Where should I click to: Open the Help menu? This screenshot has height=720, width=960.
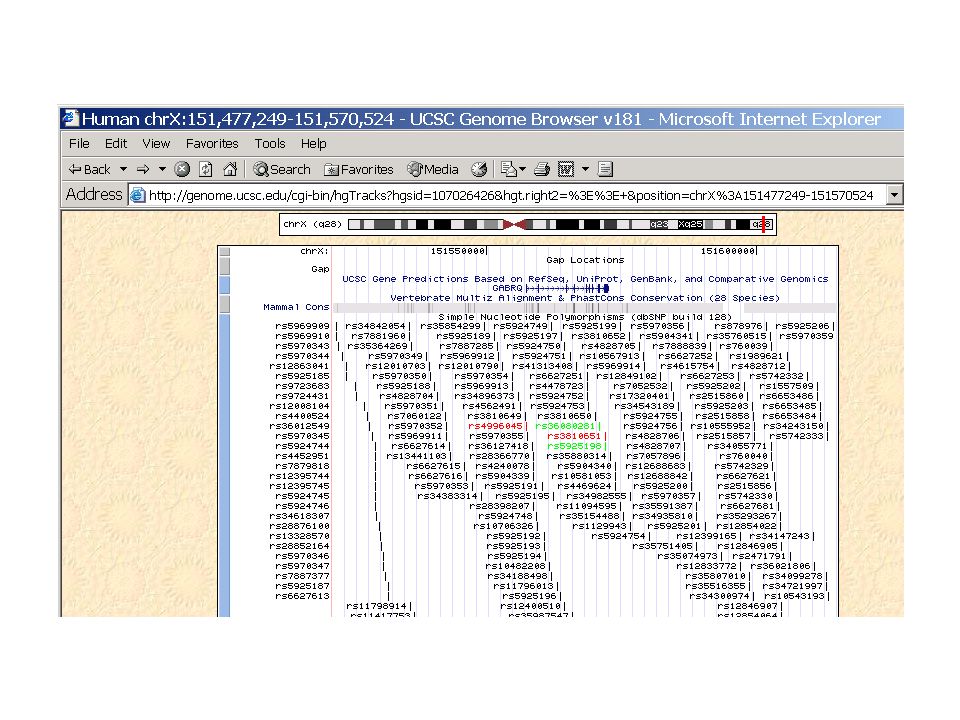313,143
